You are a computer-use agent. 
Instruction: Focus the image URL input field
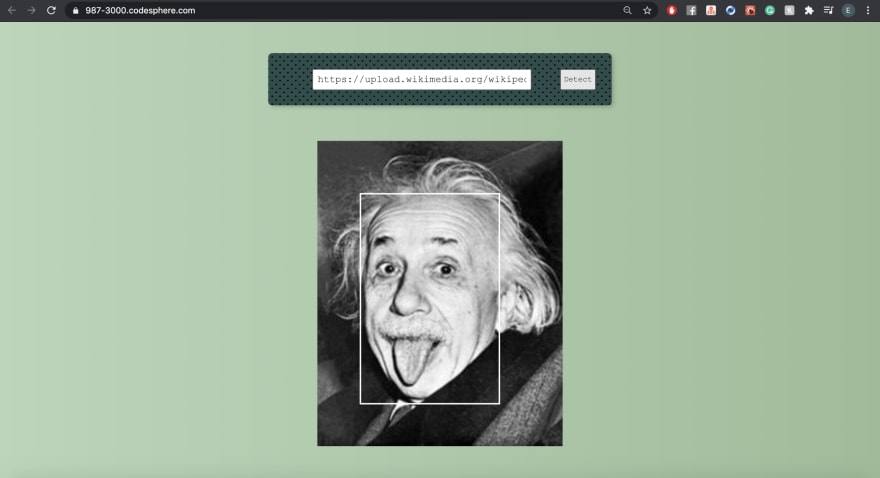pyautogui.click(x=421, y=79)
